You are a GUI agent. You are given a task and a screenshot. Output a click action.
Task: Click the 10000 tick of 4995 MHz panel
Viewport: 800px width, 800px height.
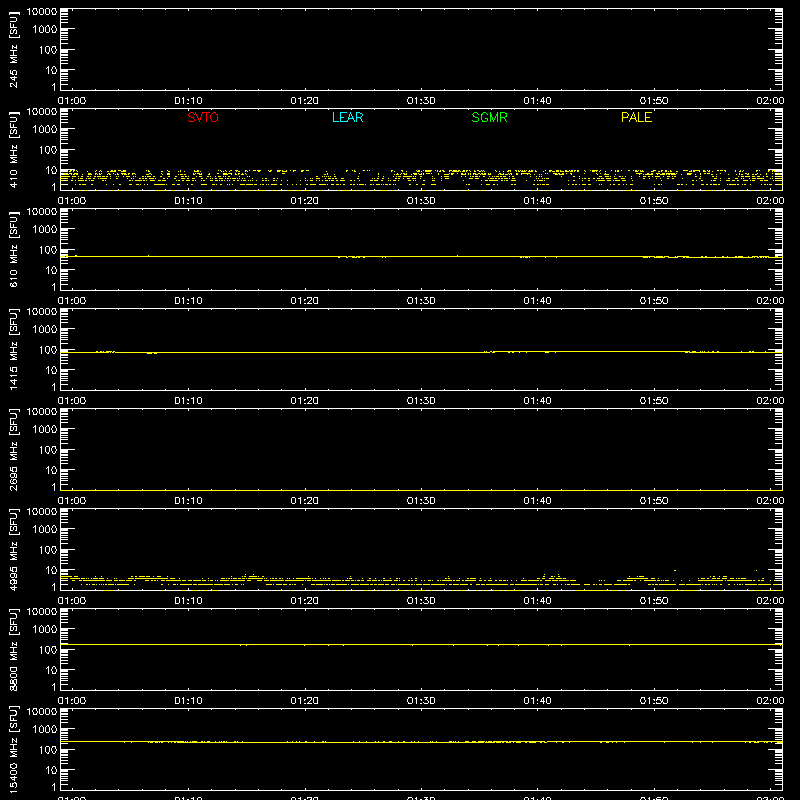pos(42,512)
